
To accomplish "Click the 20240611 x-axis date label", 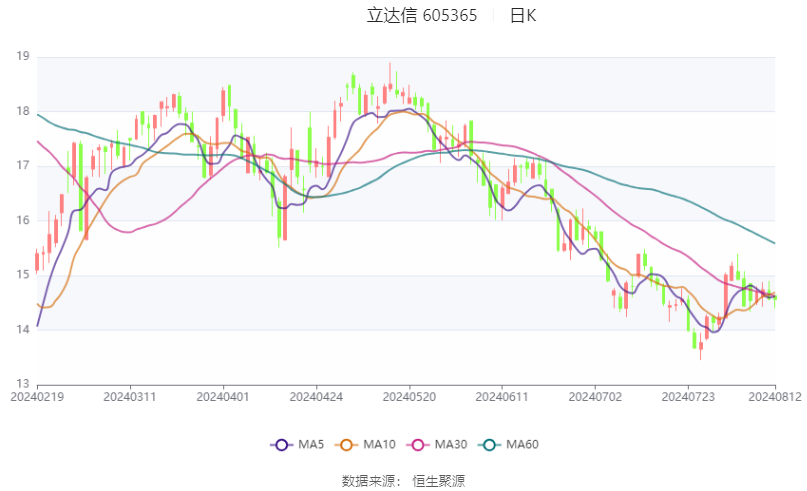I will 502,397.
